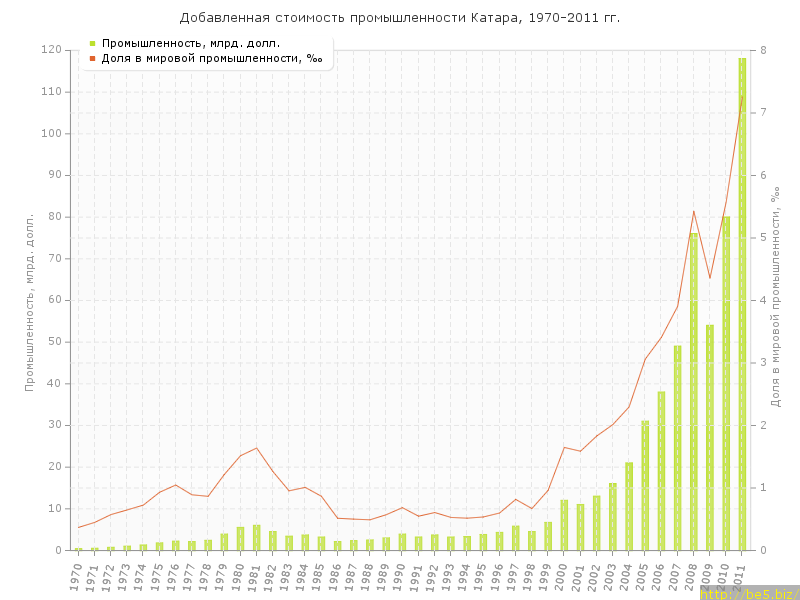Viewport: 800px width, 600px height.
Task: Open the be5.biz watermark link
Action: (749, 593)
